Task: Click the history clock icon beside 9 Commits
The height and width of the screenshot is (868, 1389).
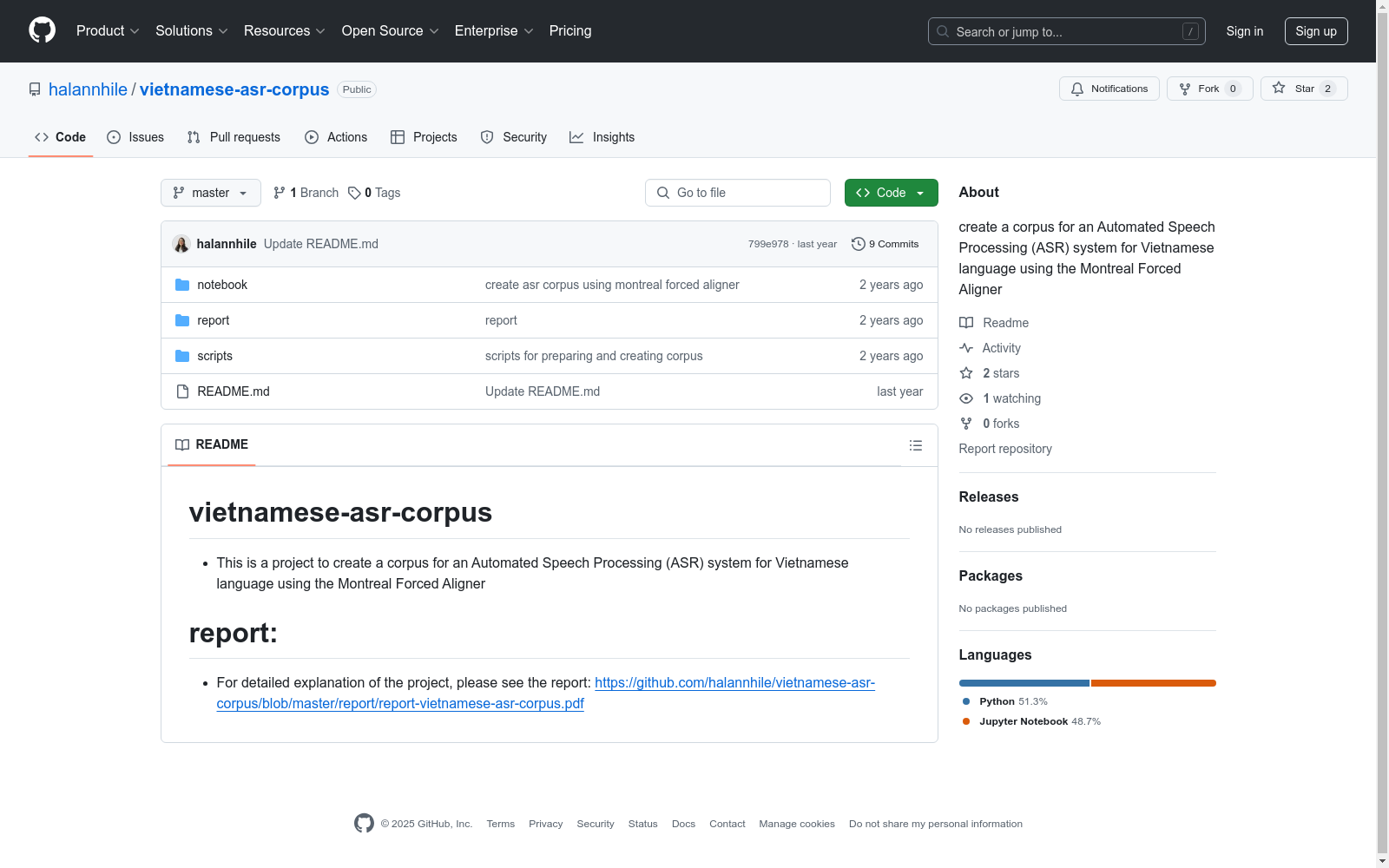Action: click(859, 244)
